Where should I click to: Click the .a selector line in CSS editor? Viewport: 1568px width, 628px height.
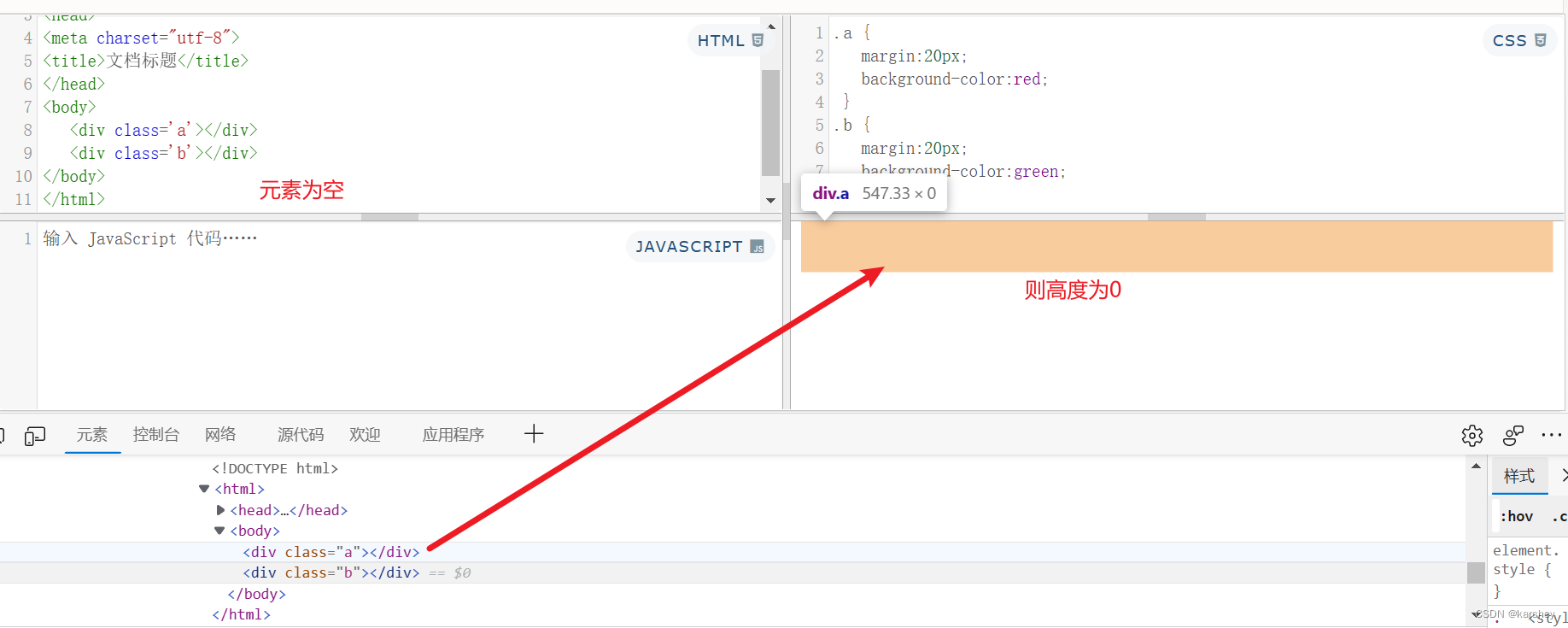pos(852,32)
